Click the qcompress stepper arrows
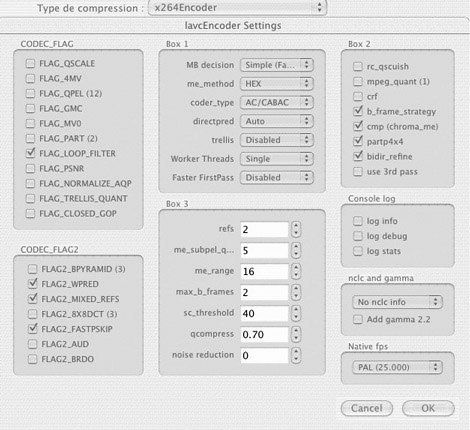 point(296,334)
